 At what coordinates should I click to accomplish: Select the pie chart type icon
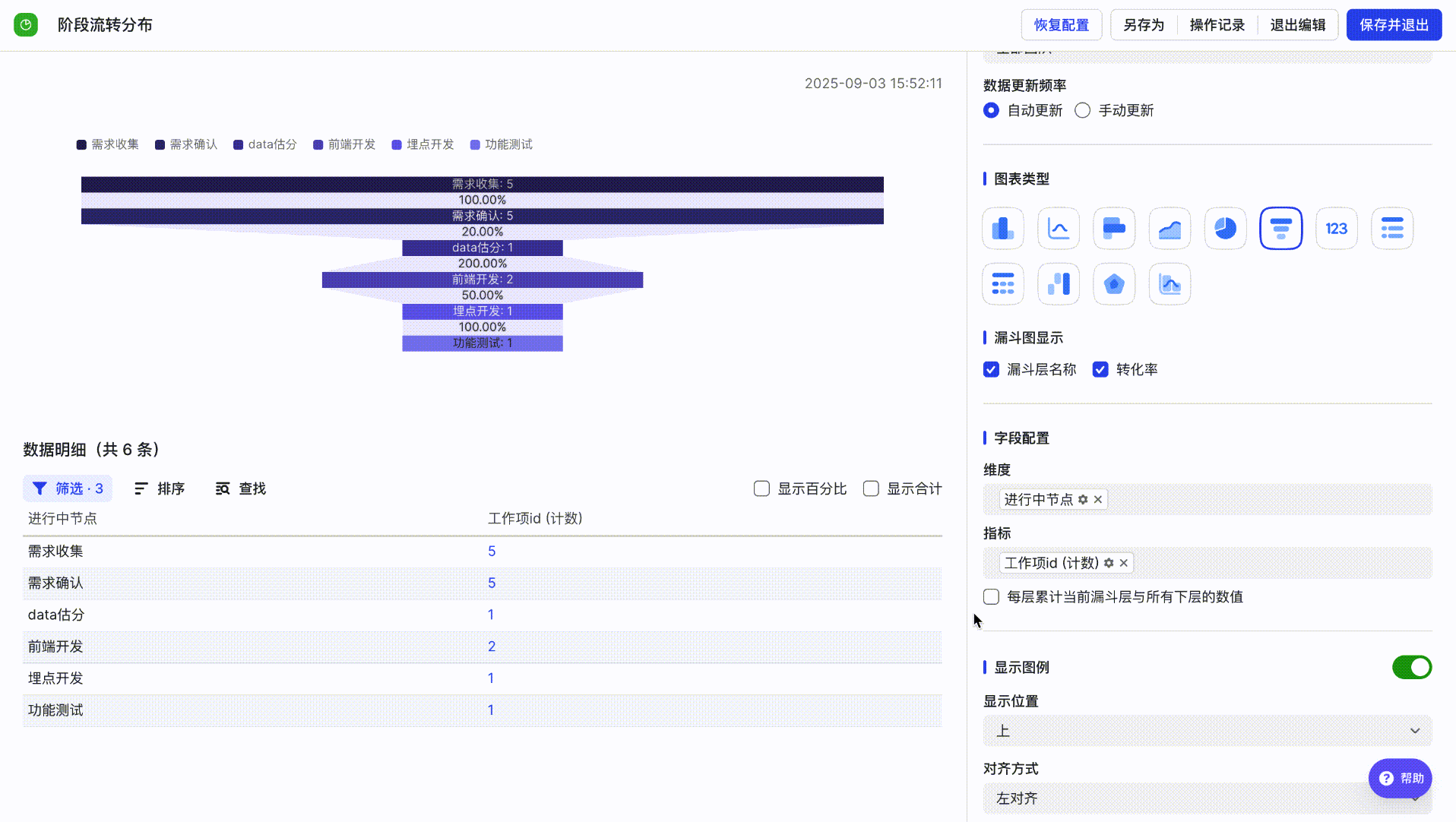(x=1225, y=228)
